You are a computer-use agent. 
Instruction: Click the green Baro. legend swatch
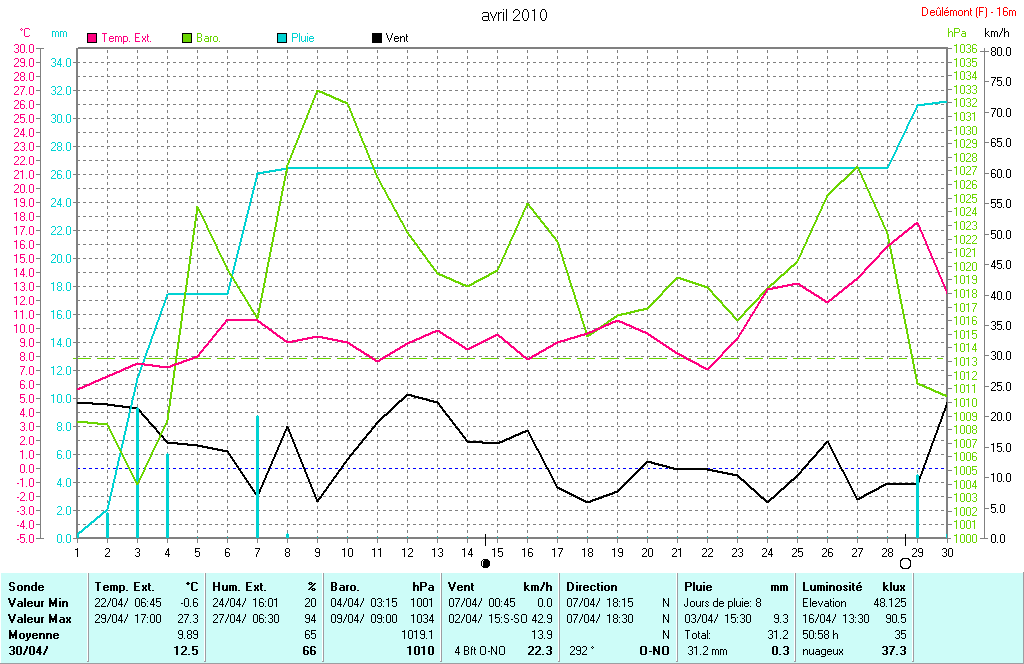pos(187,38)
